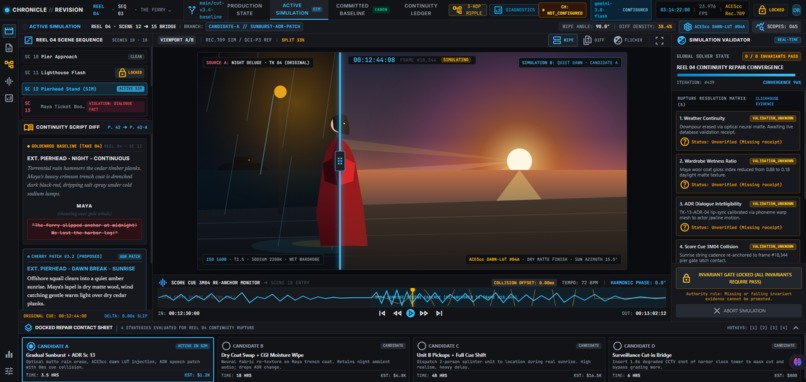Collapse the docked repair contact sheet chevron
806x382 pixels.
(796, 328)
